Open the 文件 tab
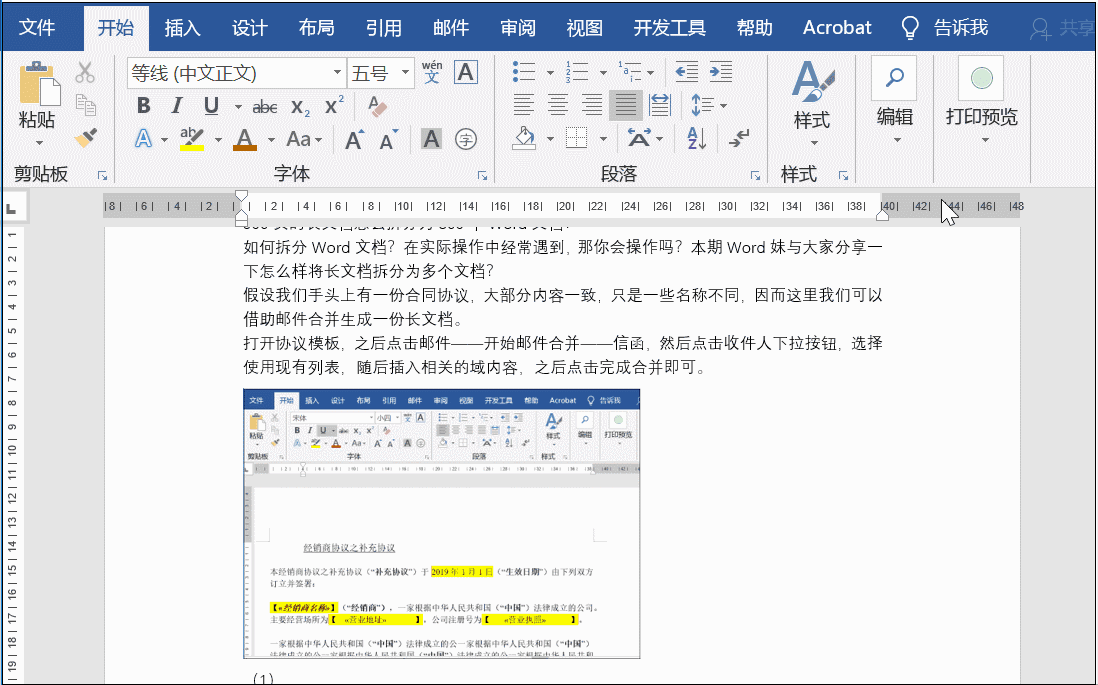This screenshot has height=685, width=1098. (x=37, y=27)
